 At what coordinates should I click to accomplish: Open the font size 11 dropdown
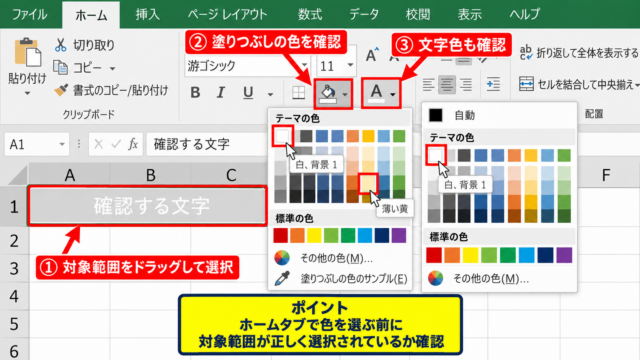tap(350, 65)
